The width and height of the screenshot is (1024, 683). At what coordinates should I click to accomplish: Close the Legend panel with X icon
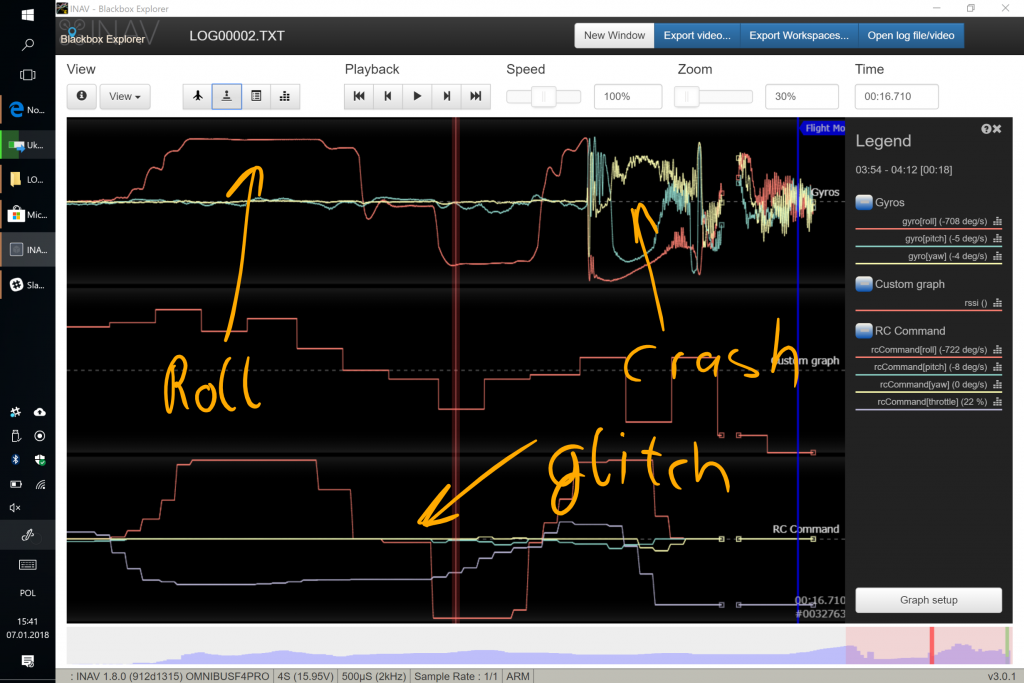pos(997,129)
